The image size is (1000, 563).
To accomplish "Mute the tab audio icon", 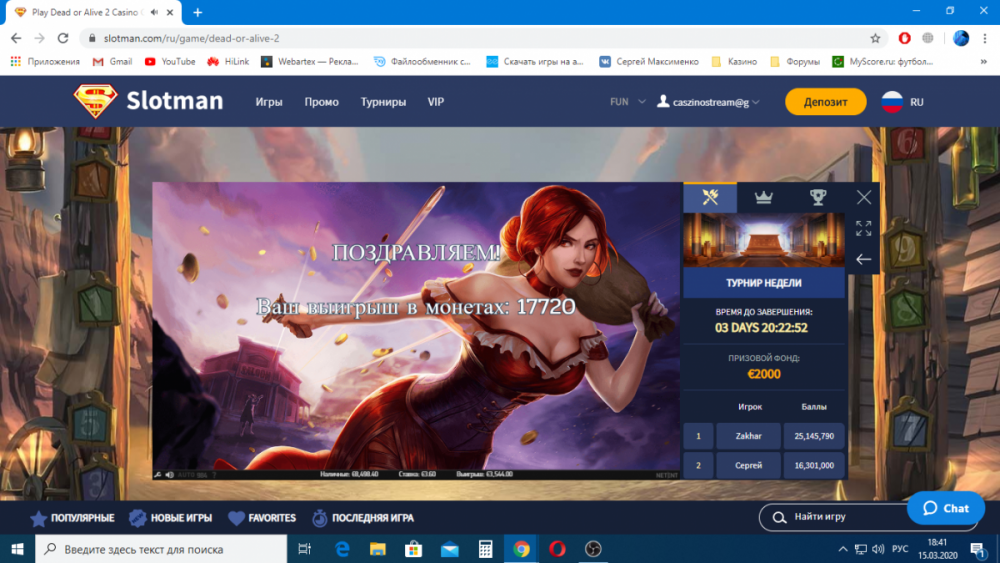I will [154, 12].
